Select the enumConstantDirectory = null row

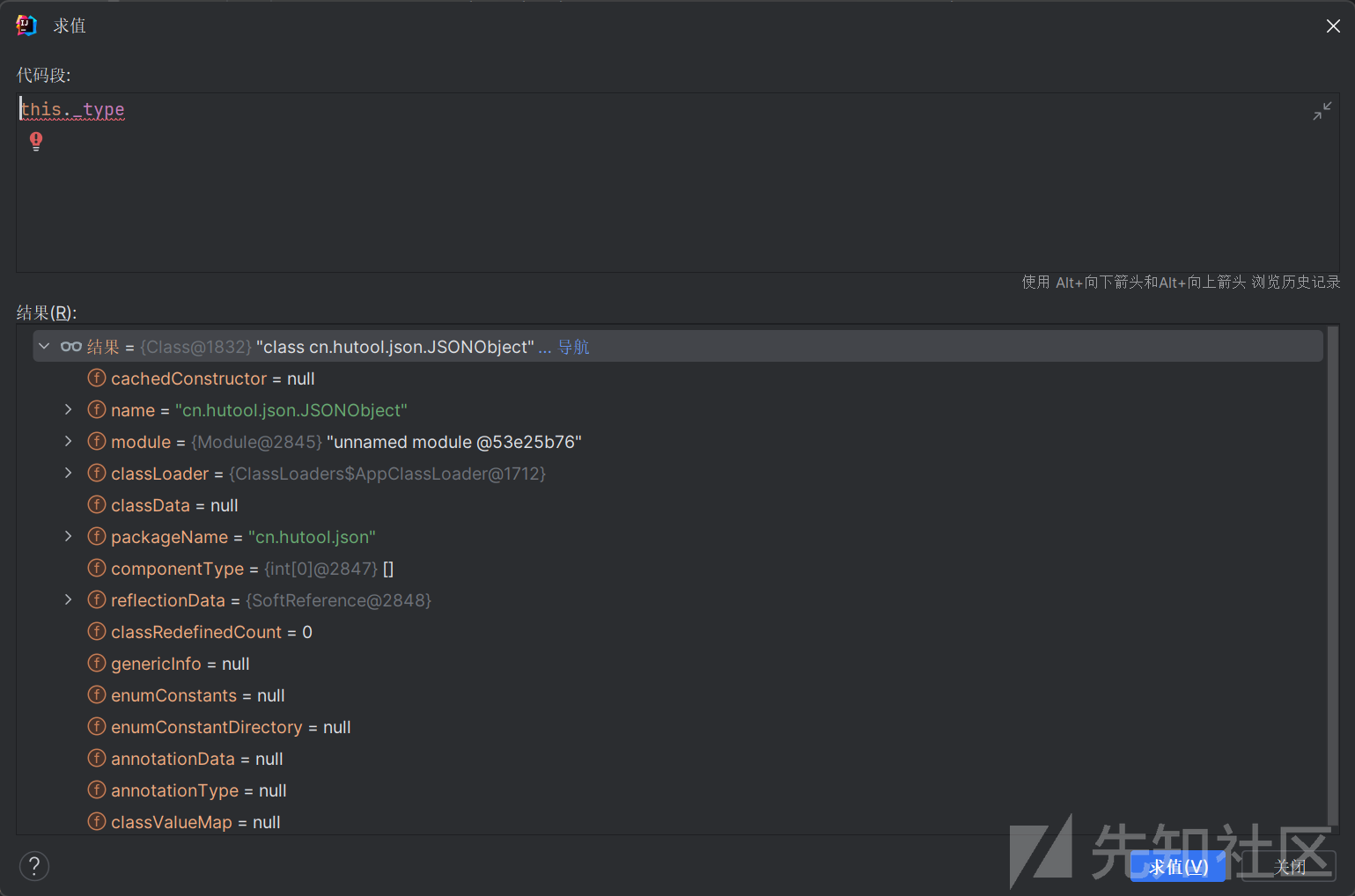point(678,727)
